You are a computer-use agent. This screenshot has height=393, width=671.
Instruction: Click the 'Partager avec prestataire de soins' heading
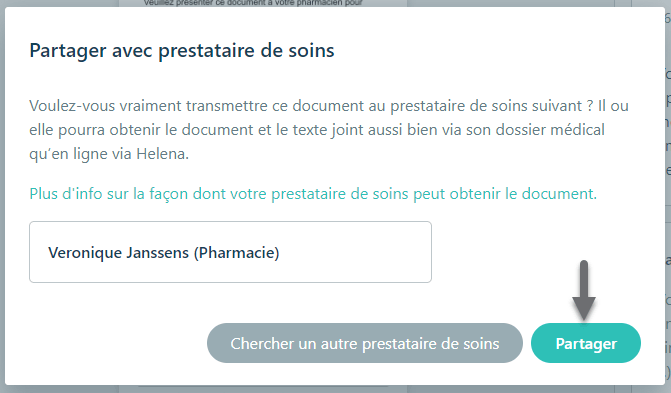tap(182, 51)
